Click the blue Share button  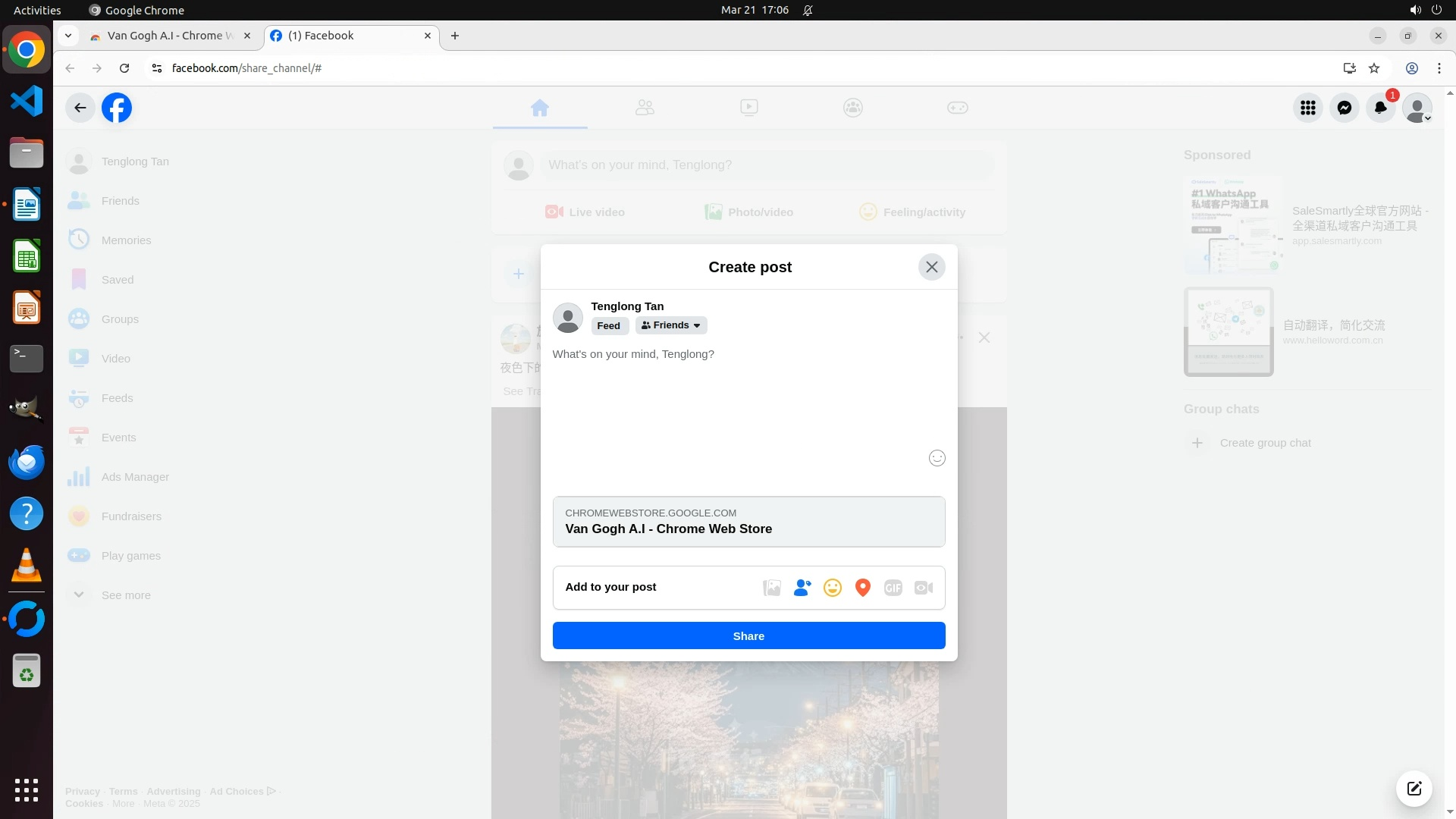click(x=748, y=635)
